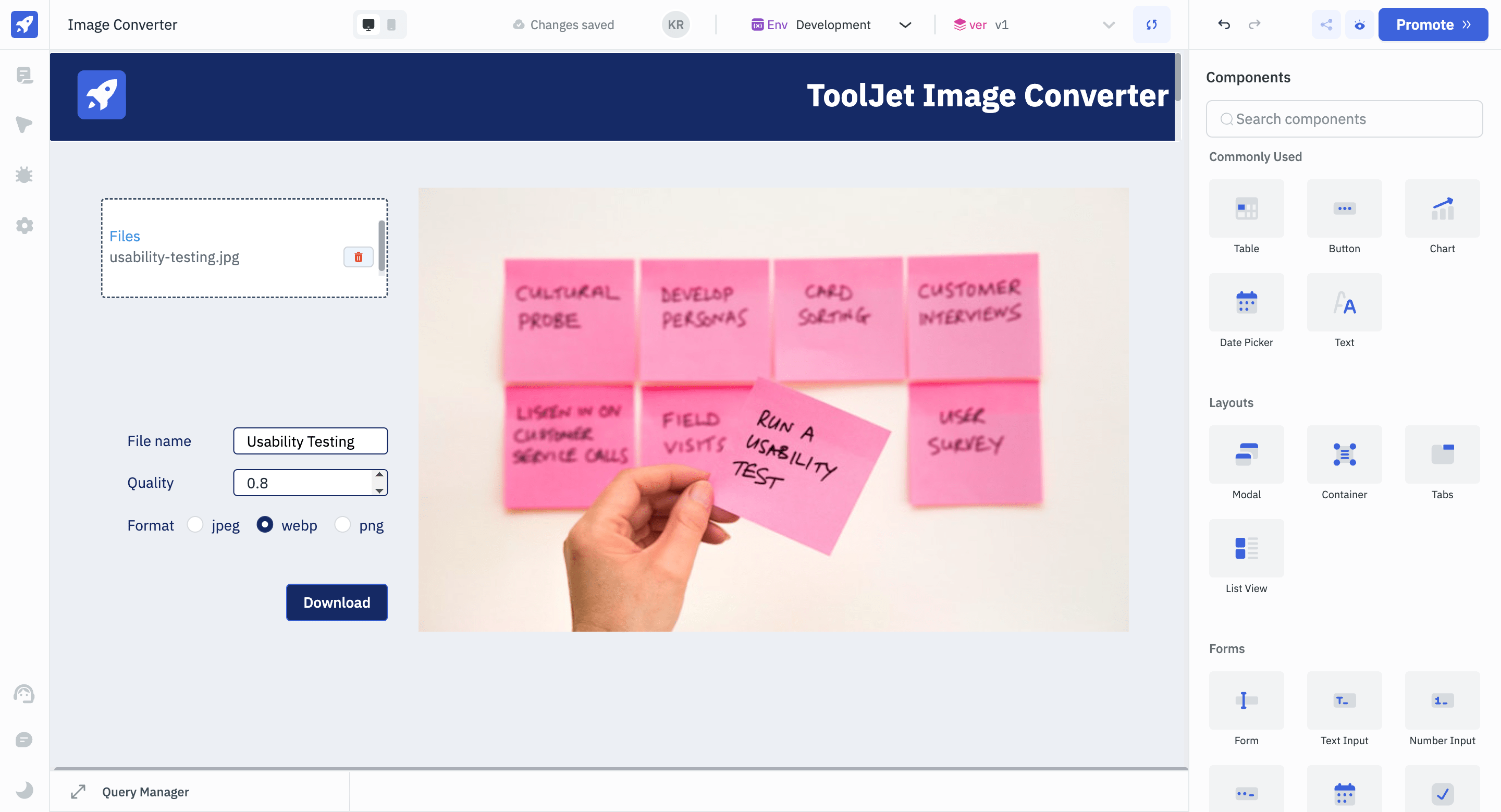This screenshot has height=812, width=1501.
Task: Click the Download button
Action: click(337, 602)
